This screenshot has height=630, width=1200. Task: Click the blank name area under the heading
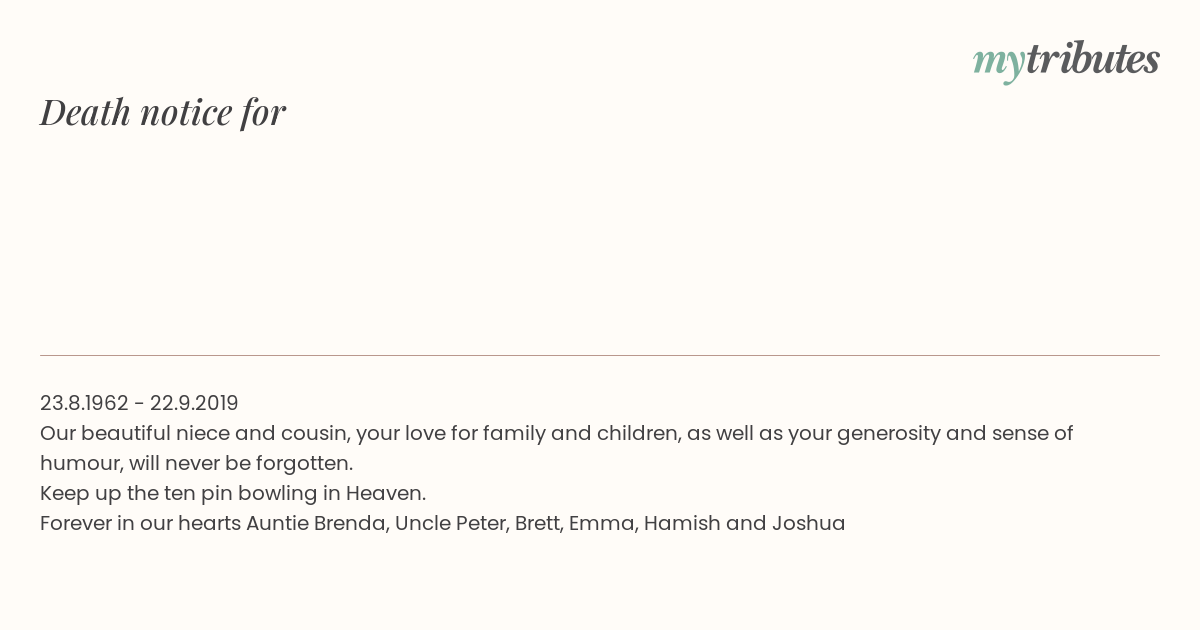[600, 240]
